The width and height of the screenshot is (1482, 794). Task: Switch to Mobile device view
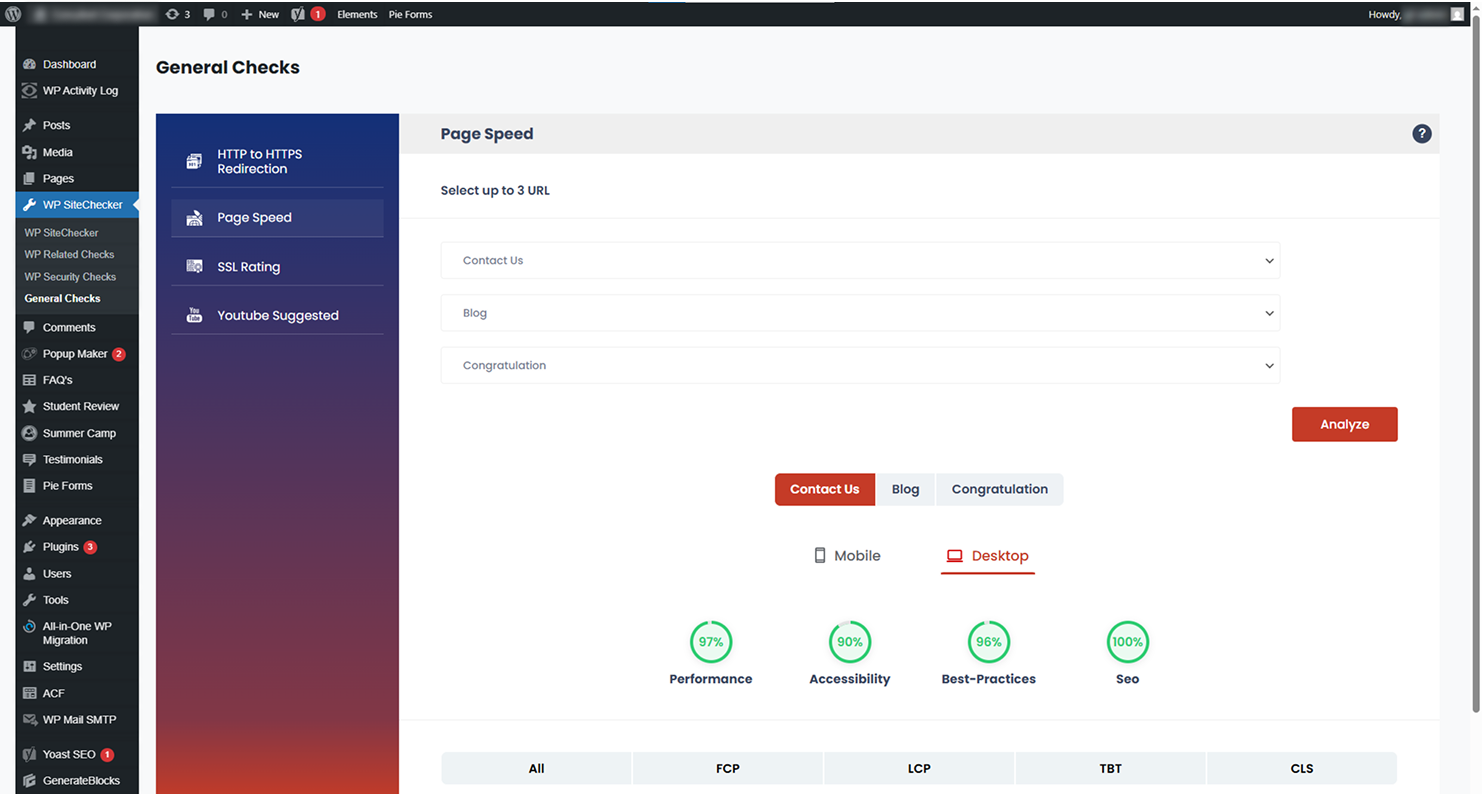pos(847,556)
